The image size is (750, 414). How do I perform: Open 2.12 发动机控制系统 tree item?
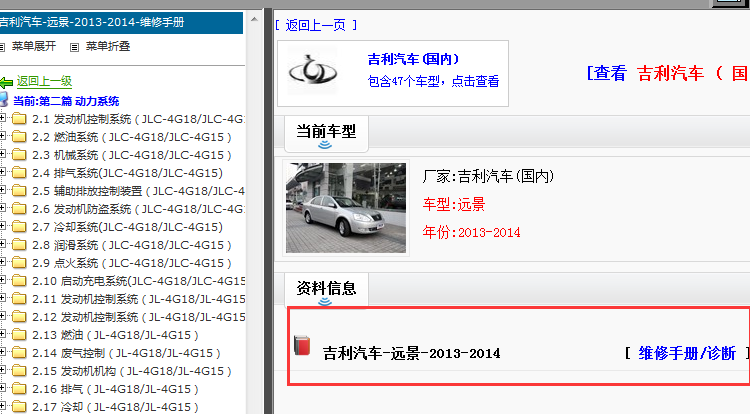pyautogui.click(x=138, y=317)
